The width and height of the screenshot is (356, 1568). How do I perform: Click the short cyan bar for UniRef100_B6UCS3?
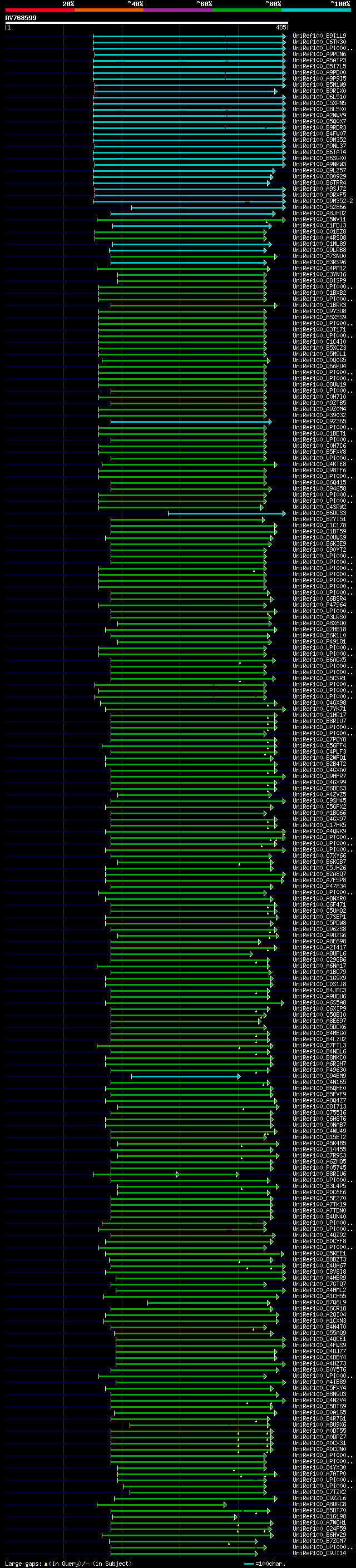tap(226, 514)
